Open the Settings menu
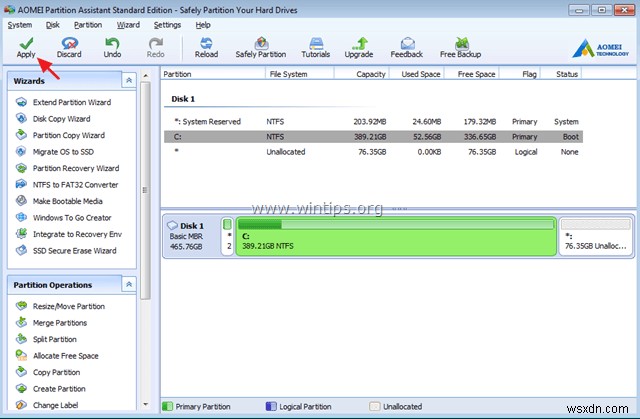This screenshot has width=640, height=419. pos(168,24)
